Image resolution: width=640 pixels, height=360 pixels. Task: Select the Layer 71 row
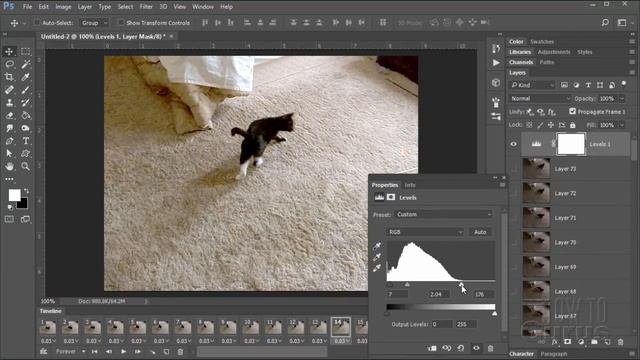pos(575,218)
